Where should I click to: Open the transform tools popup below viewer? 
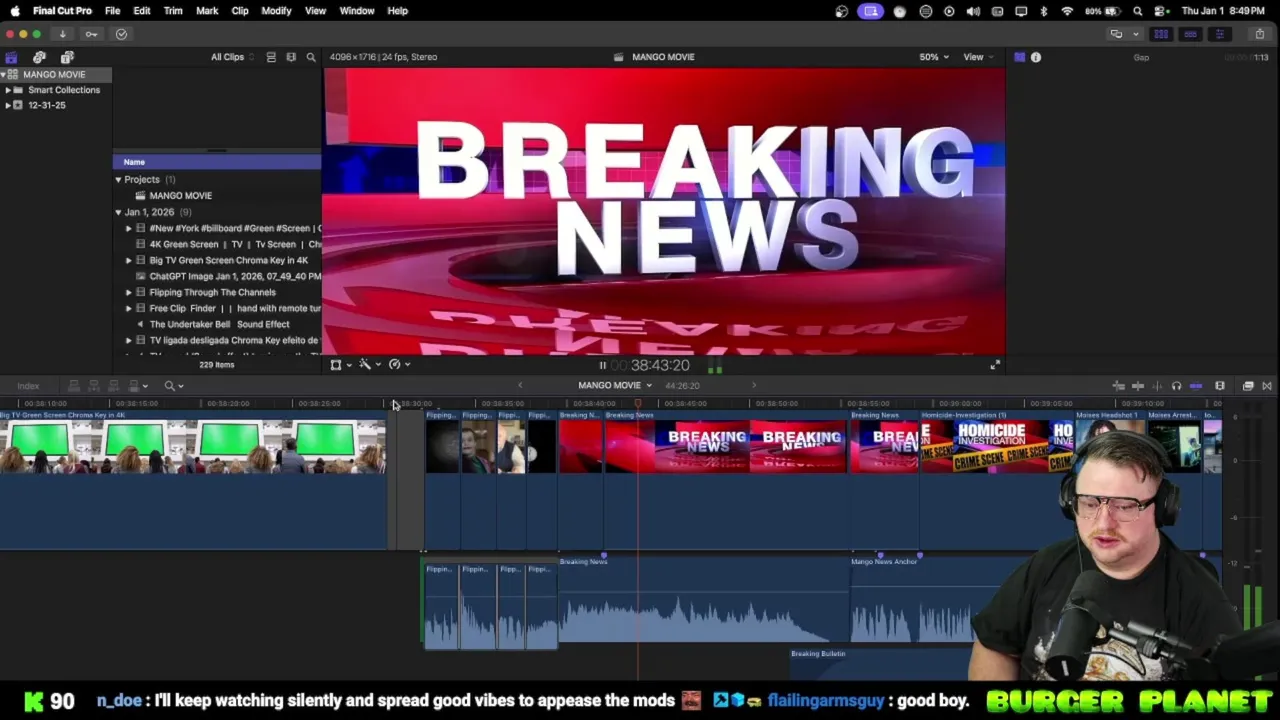[340, 365]
